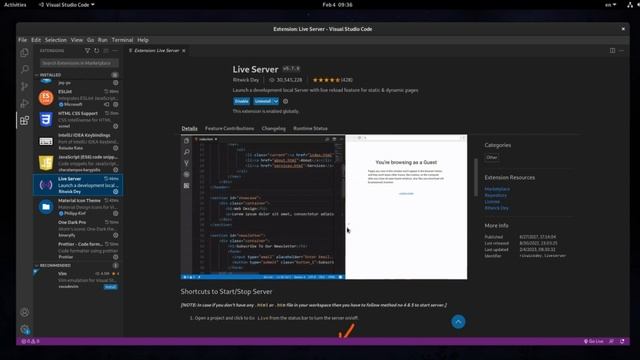This screenshot has width=640, height=360.
Task: Open manage gear for Prettier extension
Action: pos(116,257)
